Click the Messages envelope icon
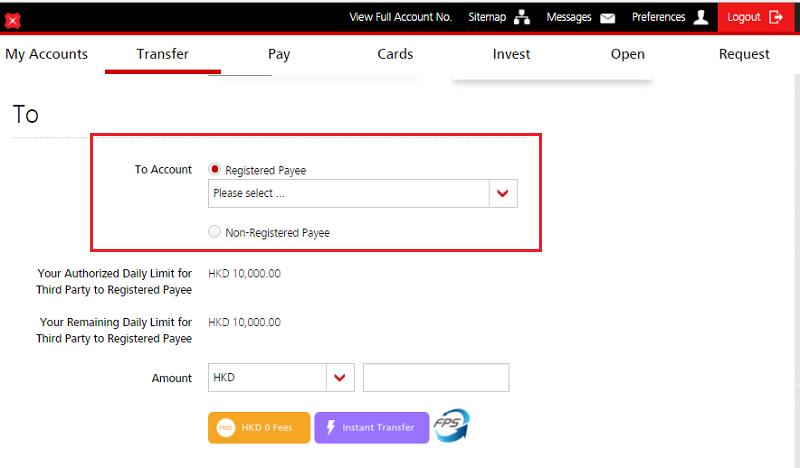The width and height of the screenshot is (800, 468). (608, 18)
